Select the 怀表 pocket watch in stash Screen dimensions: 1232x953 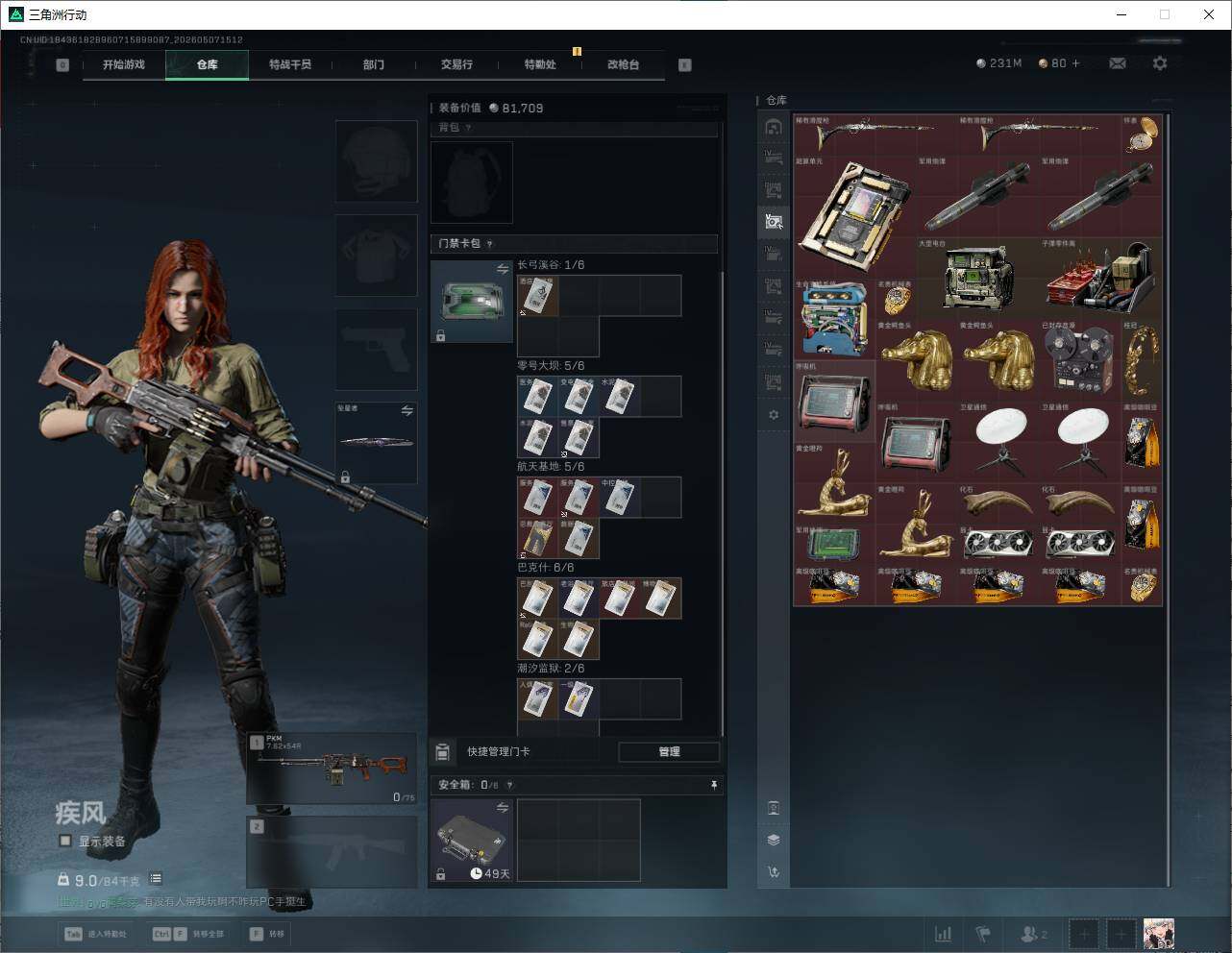point(1142,135)
